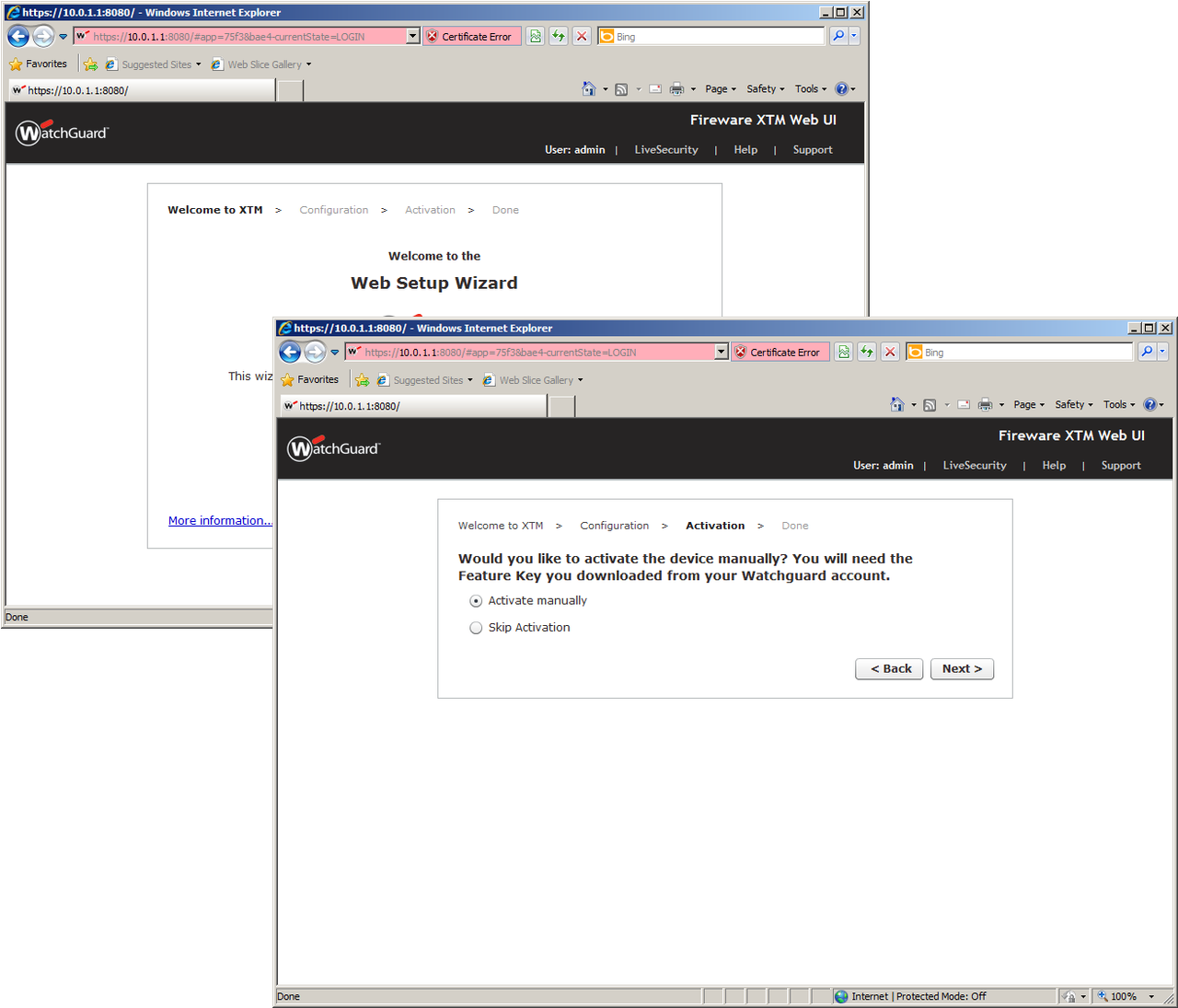Open the Tools menu in front window
The image size is (1178, 1008).
[x=1119, y=405]
